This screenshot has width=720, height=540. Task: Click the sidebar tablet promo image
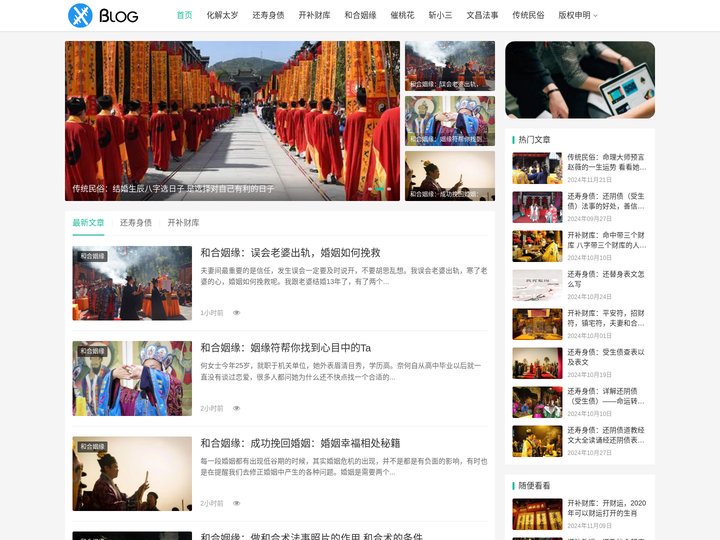point(580,79)
